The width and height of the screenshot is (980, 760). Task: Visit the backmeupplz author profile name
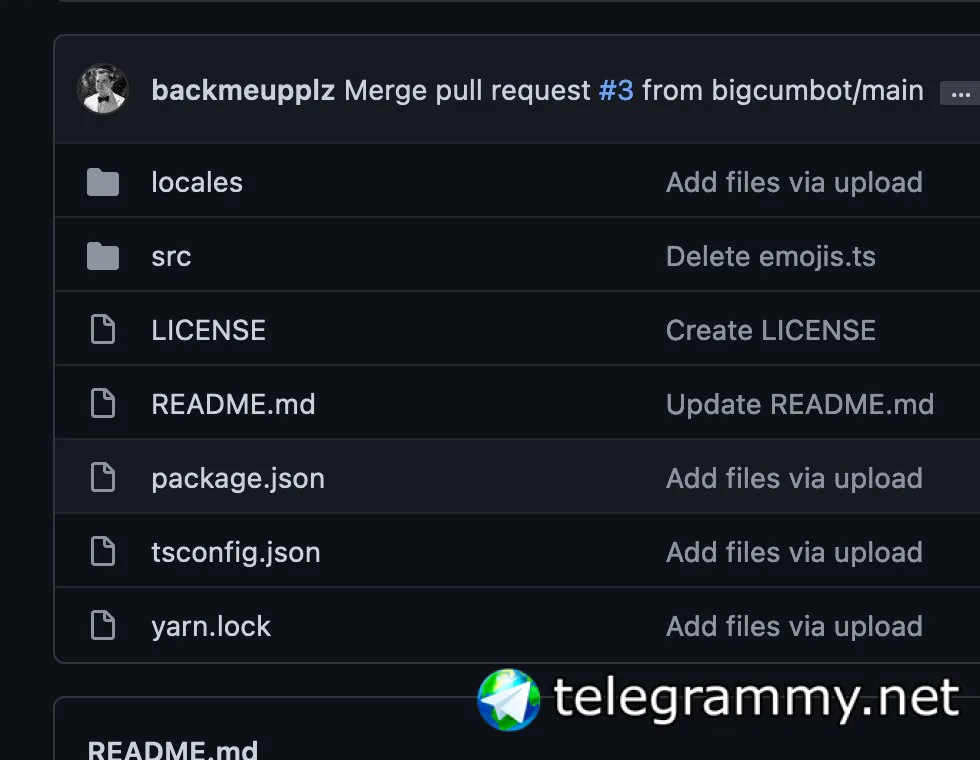tap(243, 91)
